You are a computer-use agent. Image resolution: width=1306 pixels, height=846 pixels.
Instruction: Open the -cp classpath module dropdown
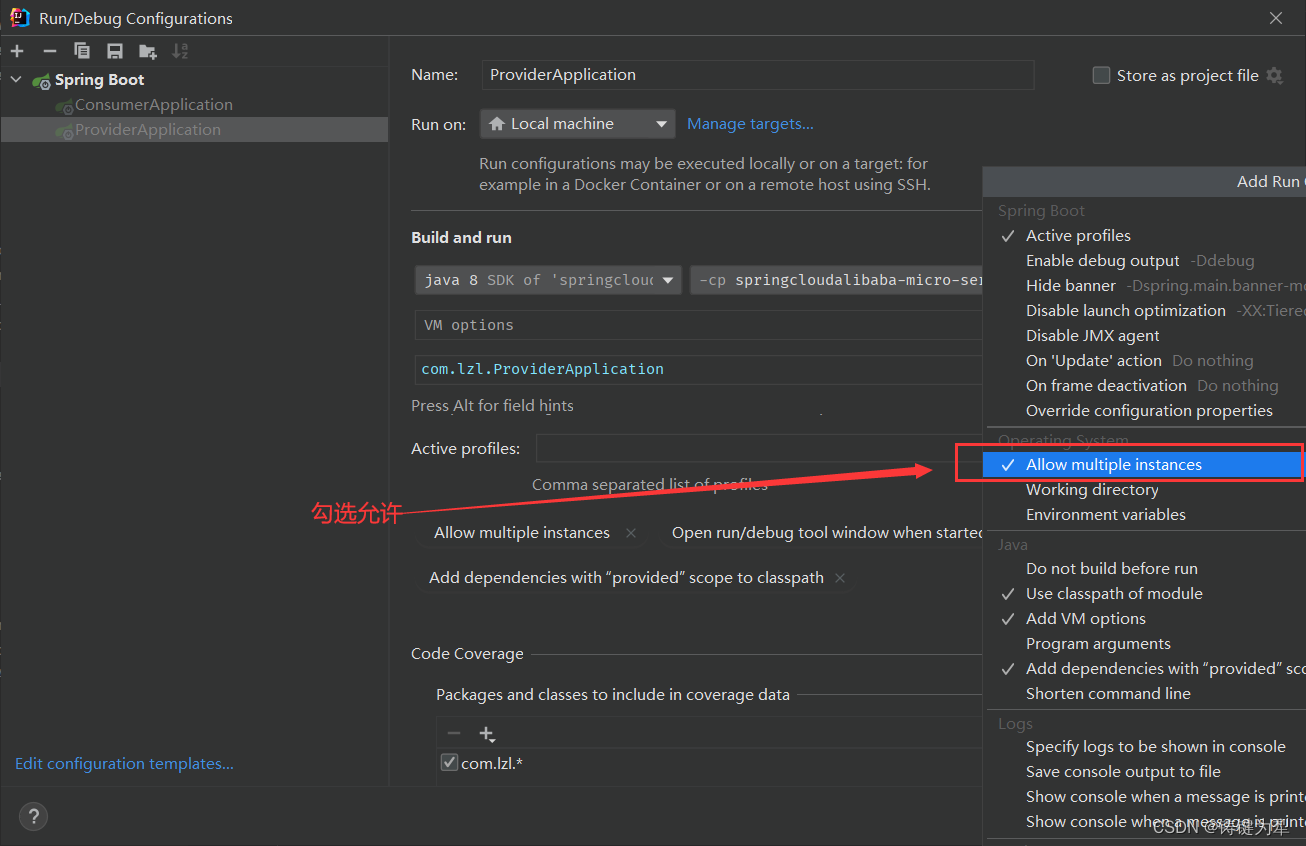pyautogui.click(x=837, y=280)
